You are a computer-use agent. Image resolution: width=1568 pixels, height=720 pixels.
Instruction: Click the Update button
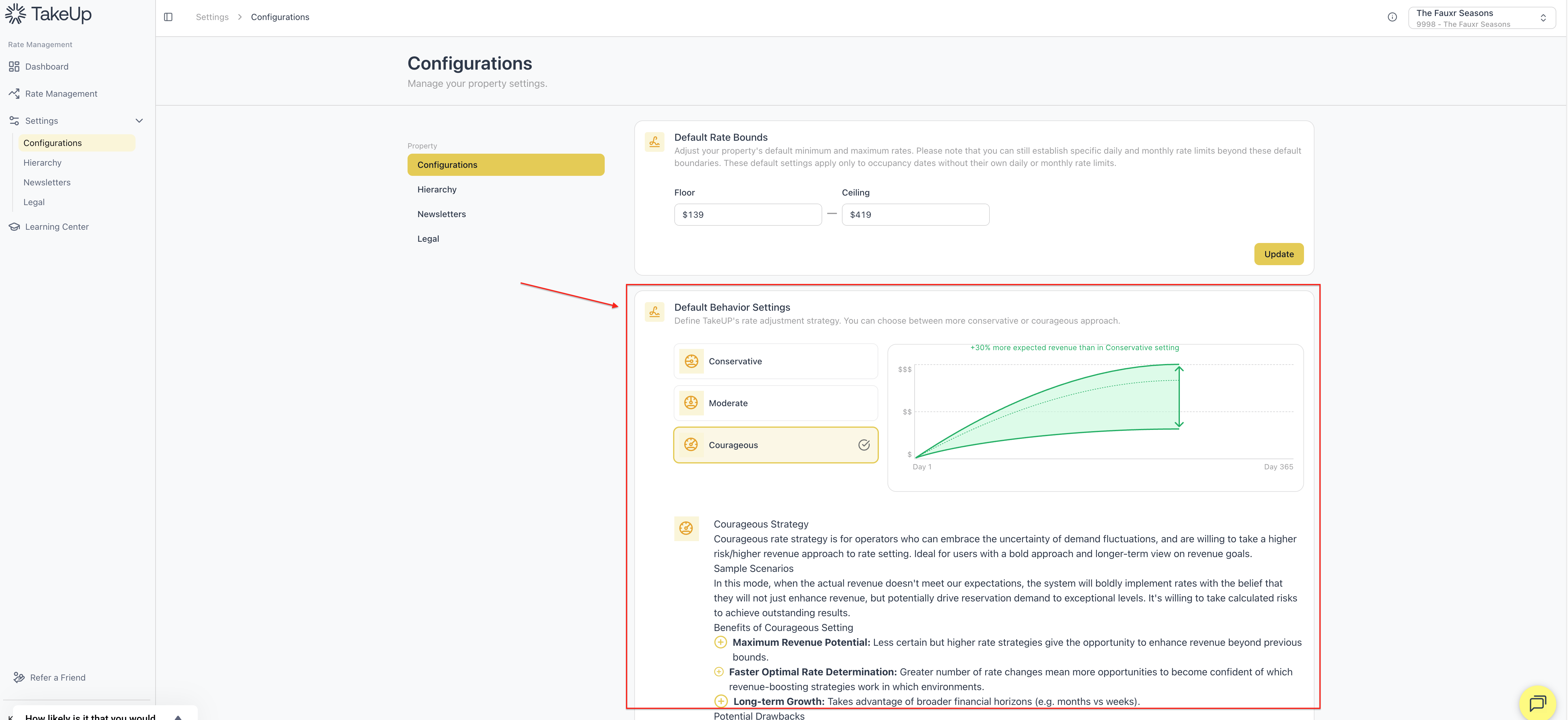pyautogui.click(x=1278, y=254)
